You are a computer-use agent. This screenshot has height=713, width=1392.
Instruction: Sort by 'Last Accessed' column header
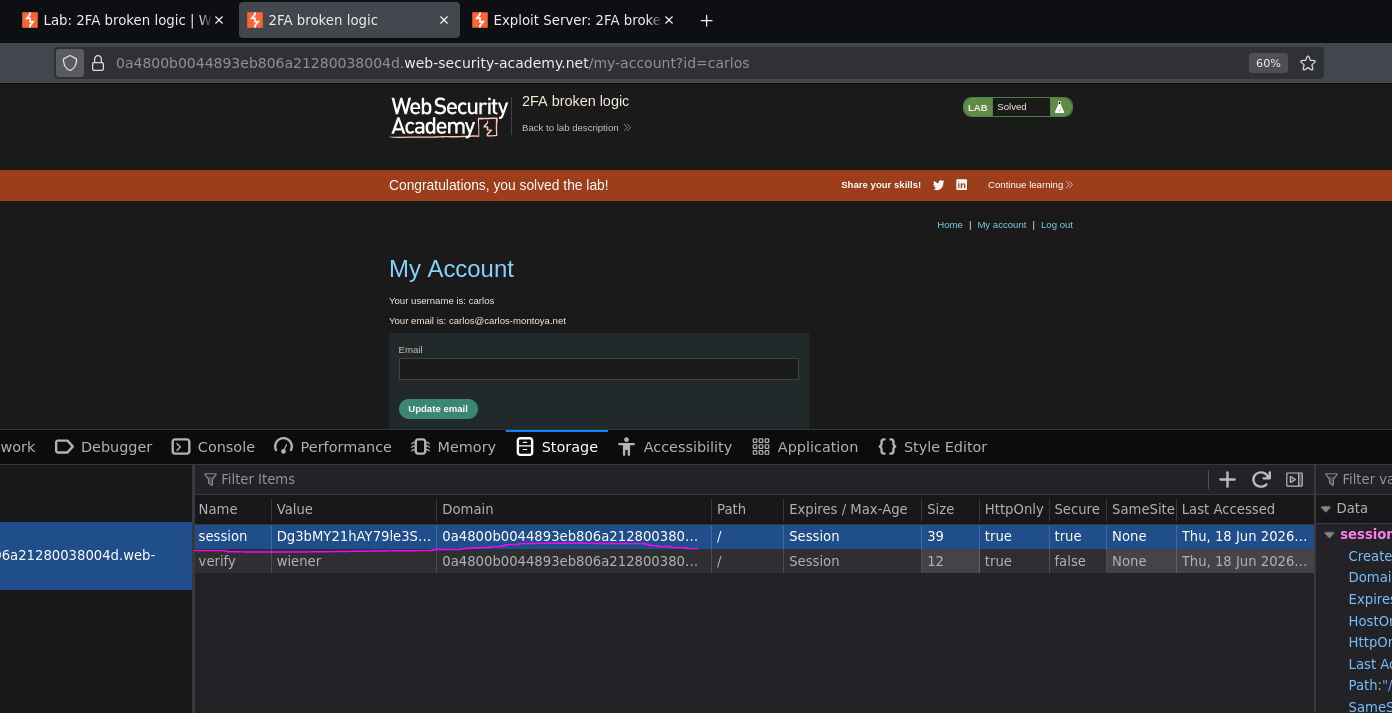(1245, 509)
